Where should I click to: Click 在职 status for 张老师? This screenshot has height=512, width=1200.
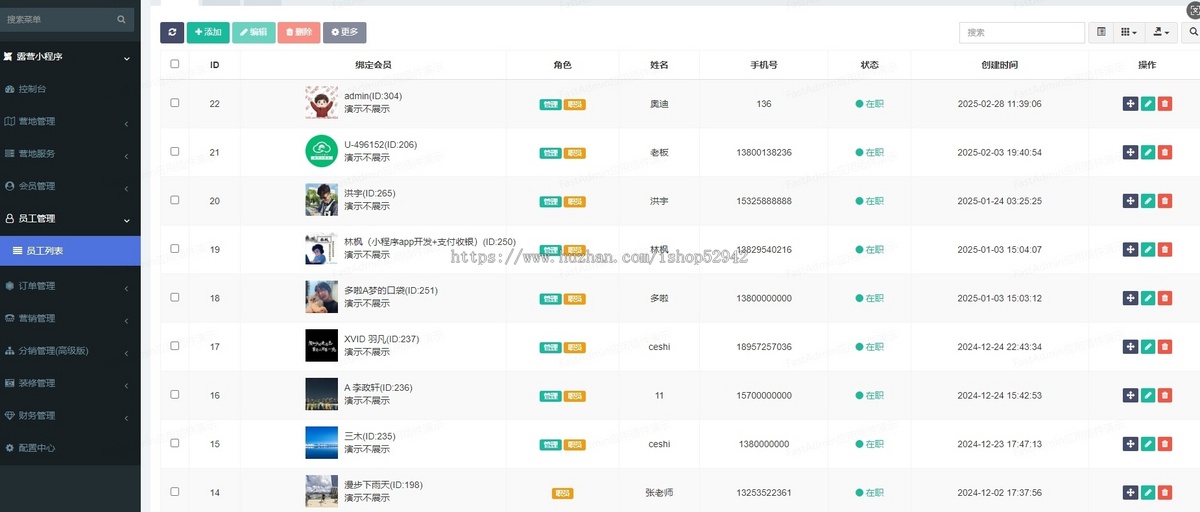(869, 492)
